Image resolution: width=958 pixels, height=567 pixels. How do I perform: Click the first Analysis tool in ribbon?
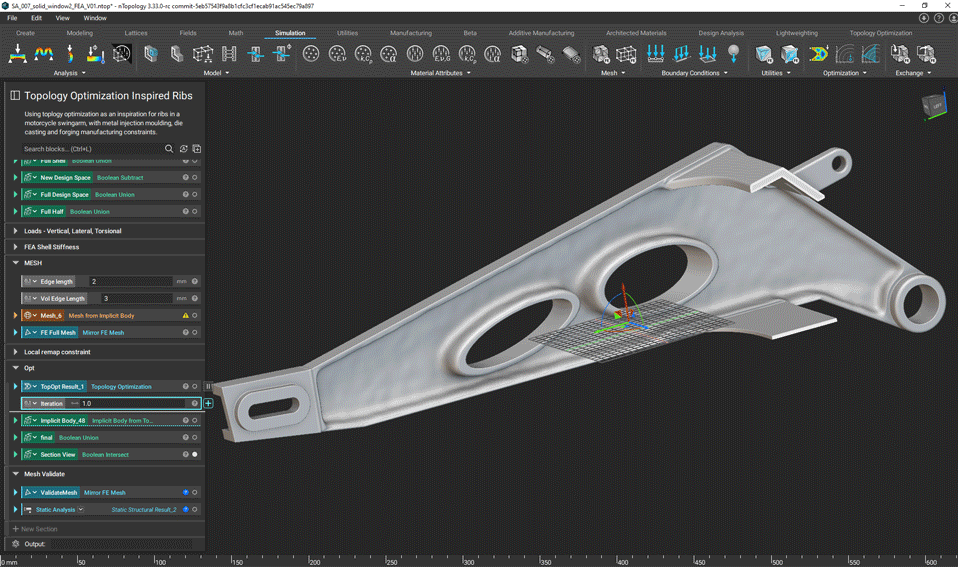point(18,54)
